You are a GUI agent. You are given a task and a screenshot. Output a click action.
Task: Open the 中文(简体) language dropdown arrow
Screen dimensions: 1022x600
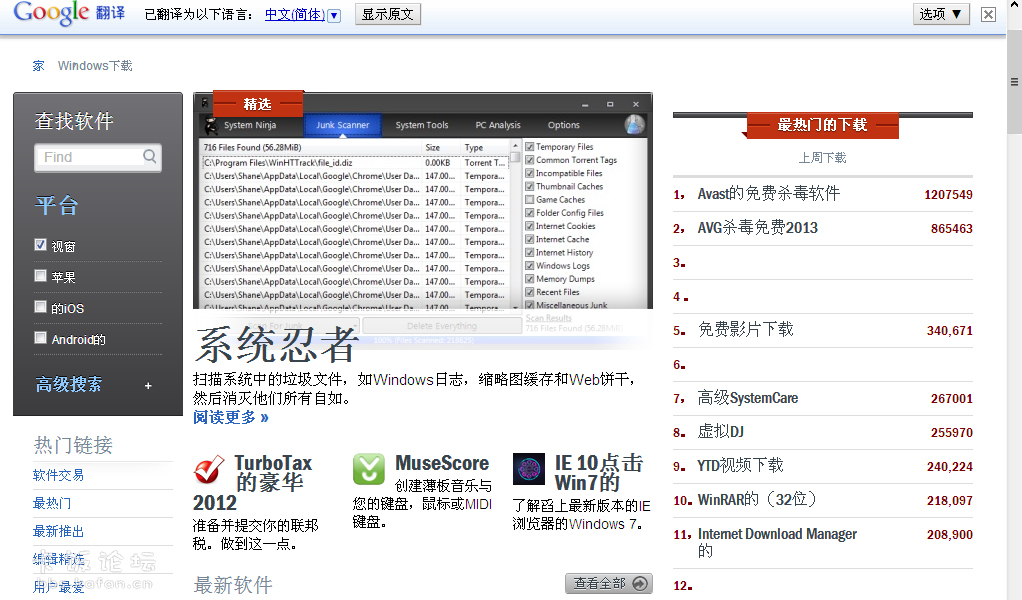(x=334, y=15)
